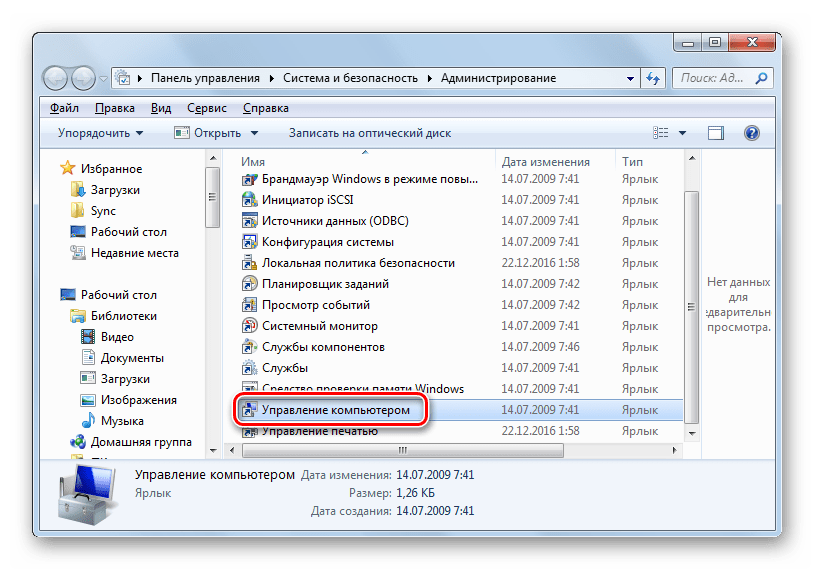Select Управление компьютером shortcut icon
Image resolution: width=815 pixels, height=570 pixels.
pos(249,410)
